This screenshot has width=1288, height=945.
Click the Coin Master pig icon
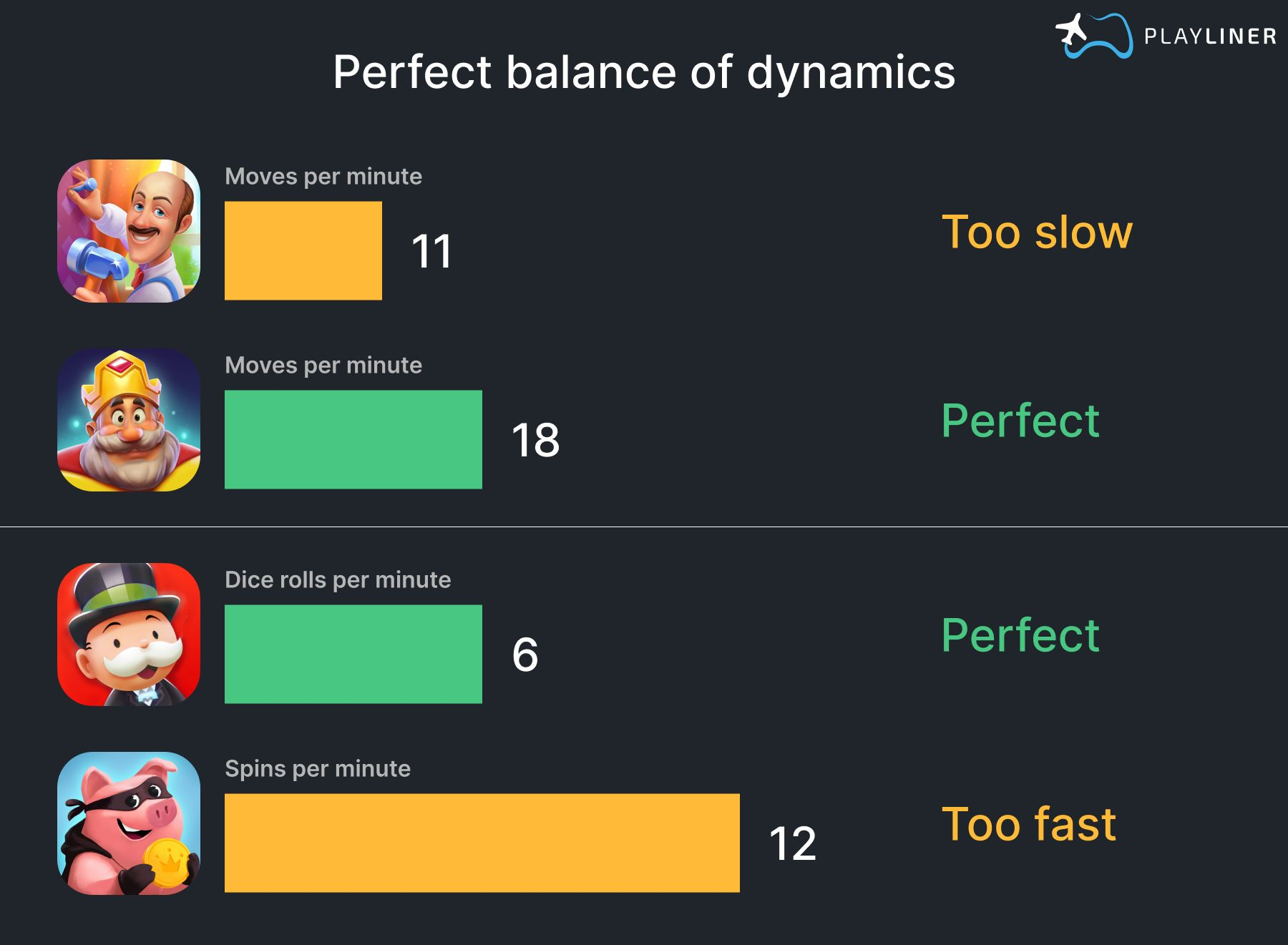click(129, 823)
